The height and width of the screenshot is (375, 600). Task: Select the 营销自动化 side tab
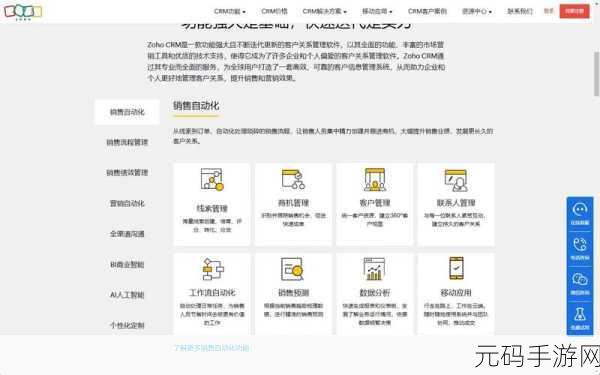tap(127, 203)
